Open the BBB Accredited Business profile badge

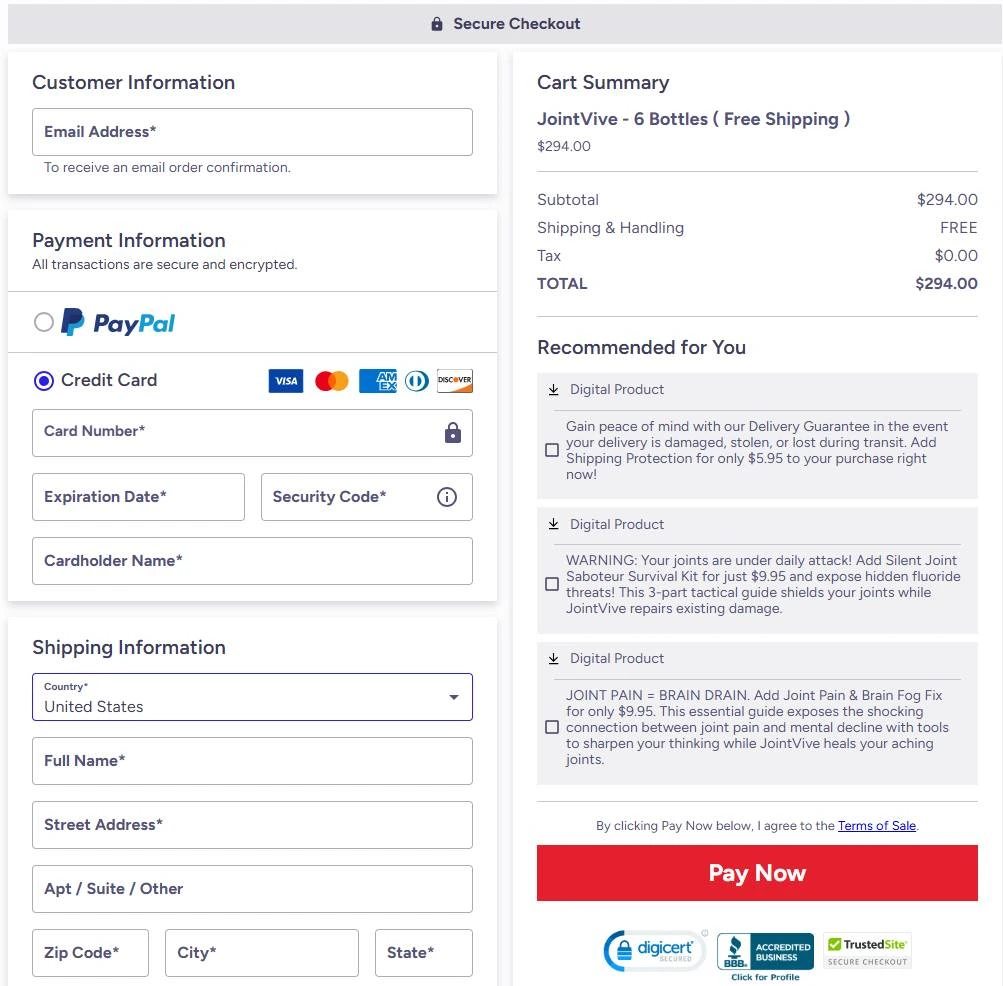click(x=765, y=955)
